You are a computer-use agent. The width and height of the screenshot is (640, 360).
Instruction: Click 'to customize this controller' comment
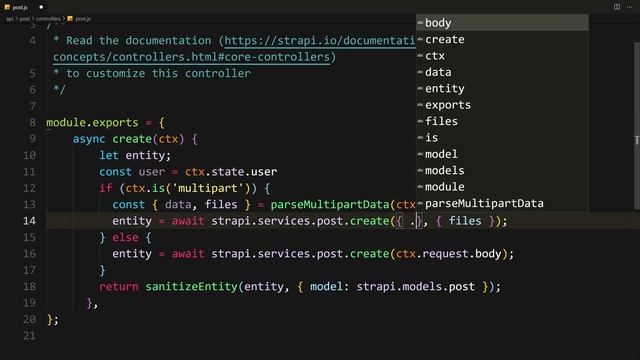coord(158,73)
